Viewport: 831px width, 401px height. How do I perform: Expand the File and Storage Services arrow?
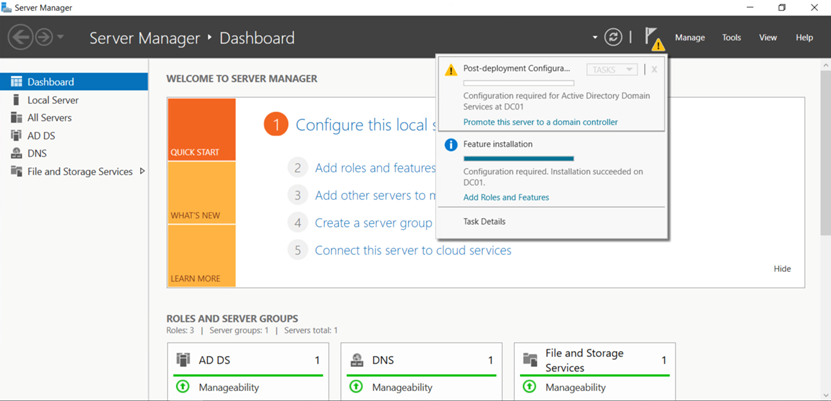[142, 171]
